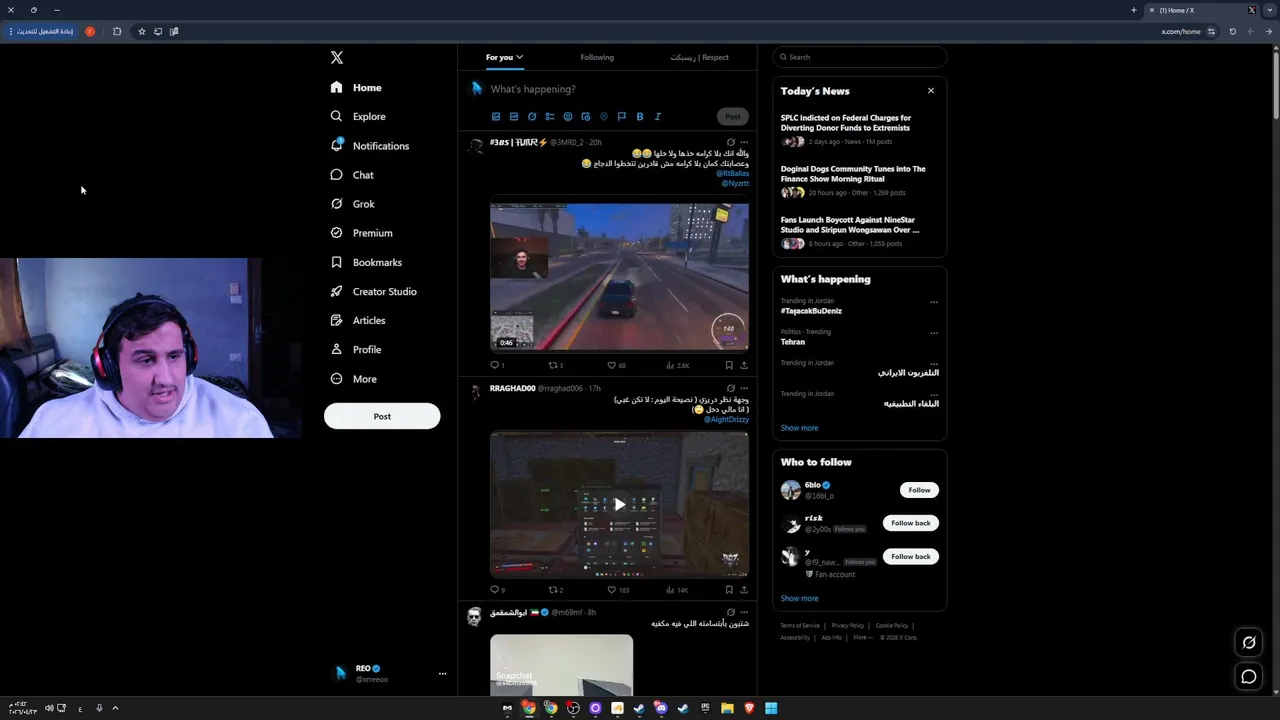Open Creator Studio in the sidebar
The image size is (1280, 720).
coord(373,292)
